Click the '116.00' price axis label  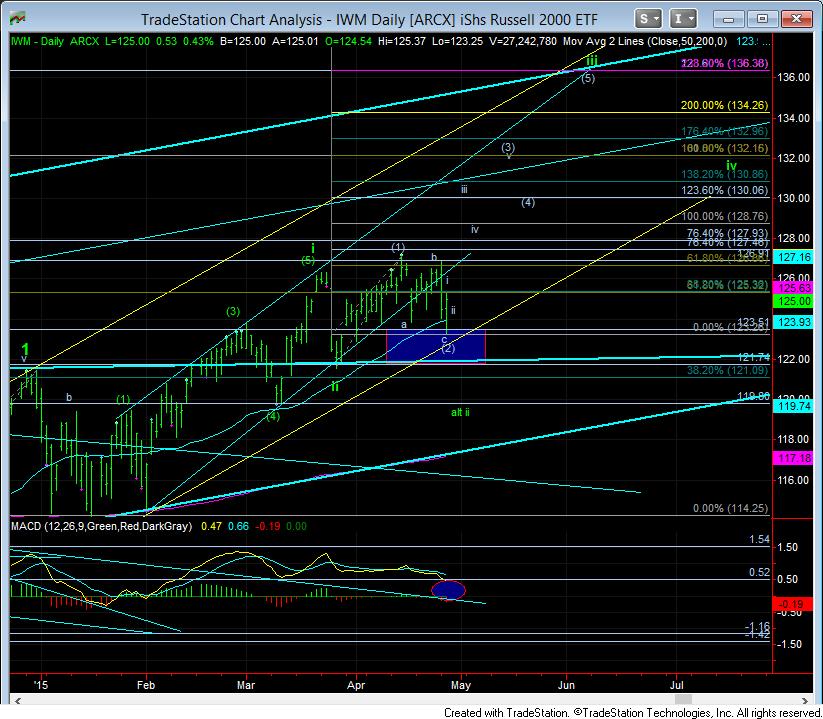(794, 480)
